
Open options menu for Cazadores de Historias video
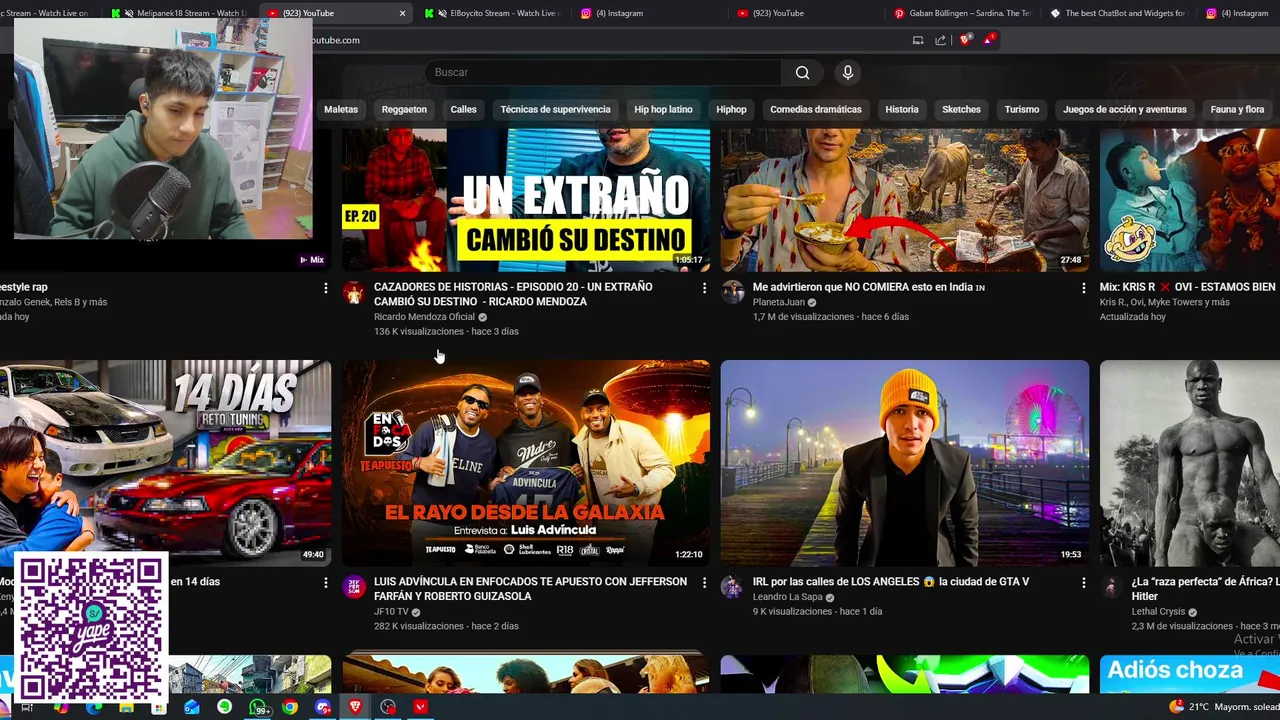[704, 288]
